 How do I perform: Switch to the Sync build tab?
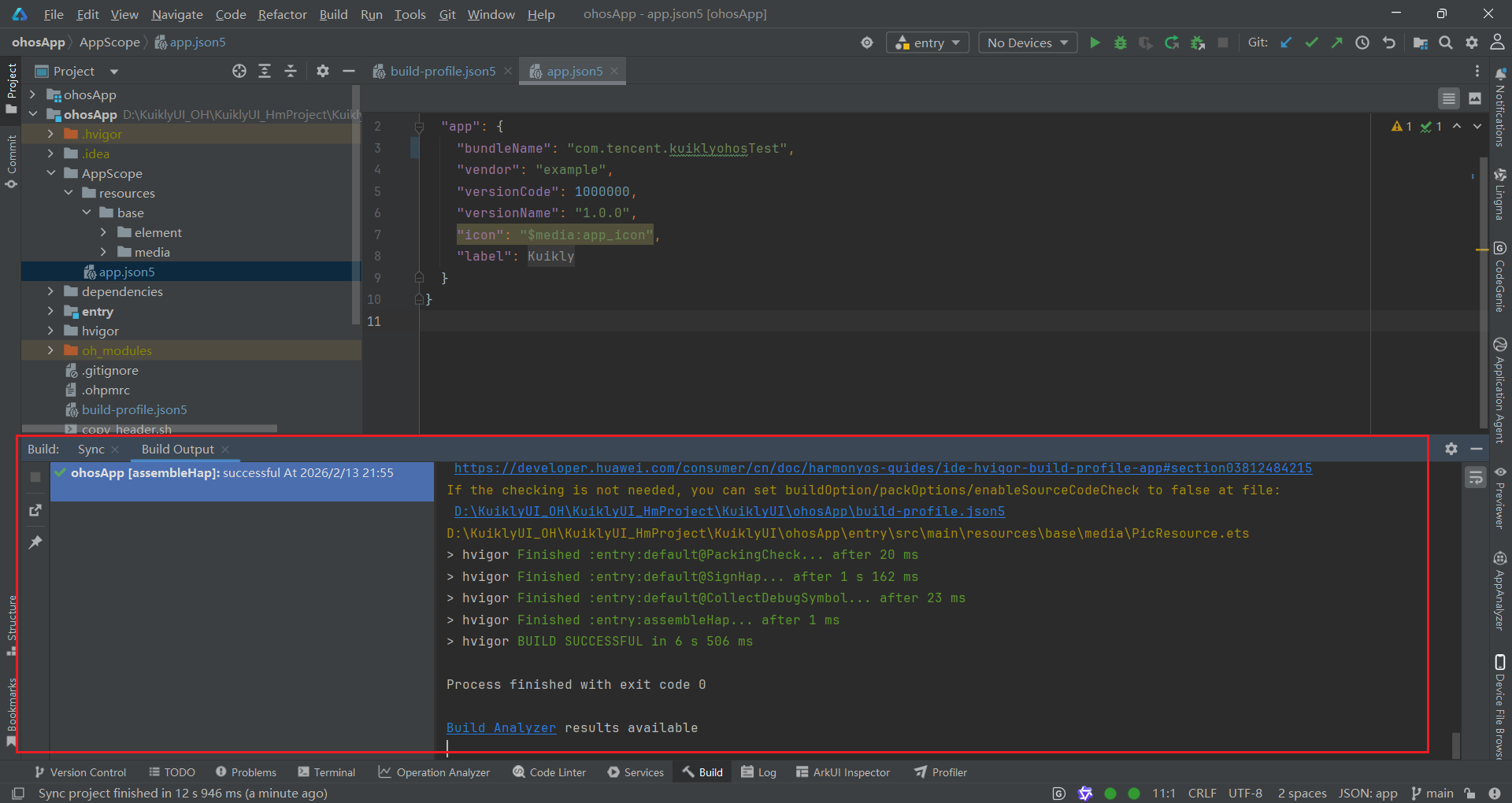(x=91, y=449)
